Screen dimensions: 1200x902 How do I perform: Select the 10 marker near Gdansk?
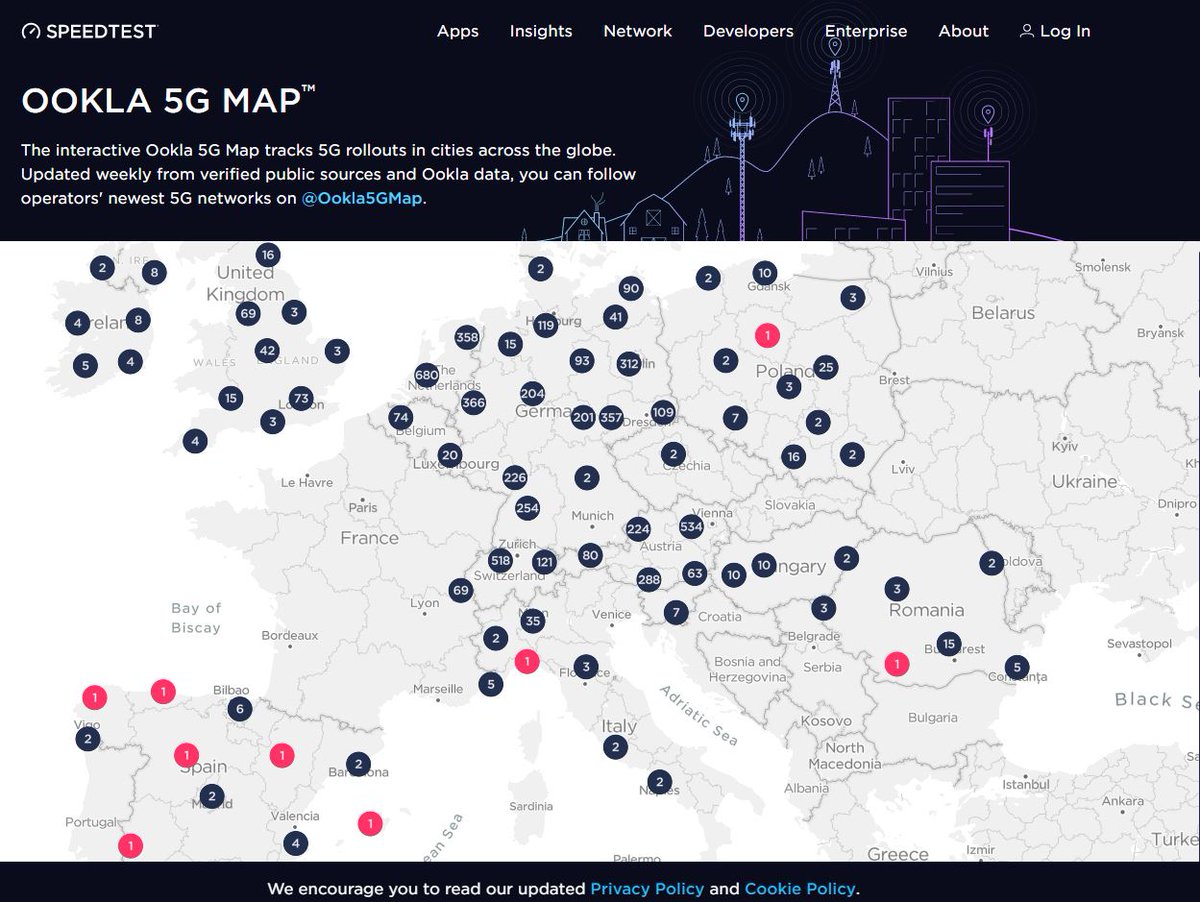[765, 273]
